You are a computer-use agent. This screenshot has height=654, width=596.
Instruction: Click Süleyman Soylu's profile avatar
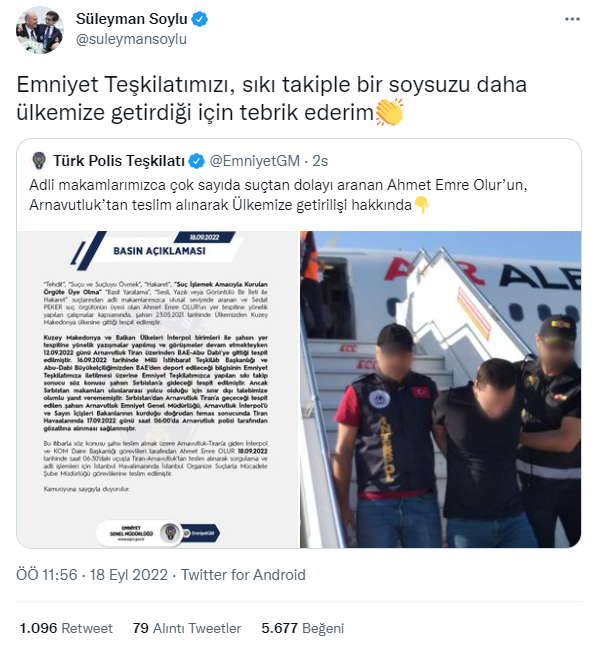pos(40,30)
